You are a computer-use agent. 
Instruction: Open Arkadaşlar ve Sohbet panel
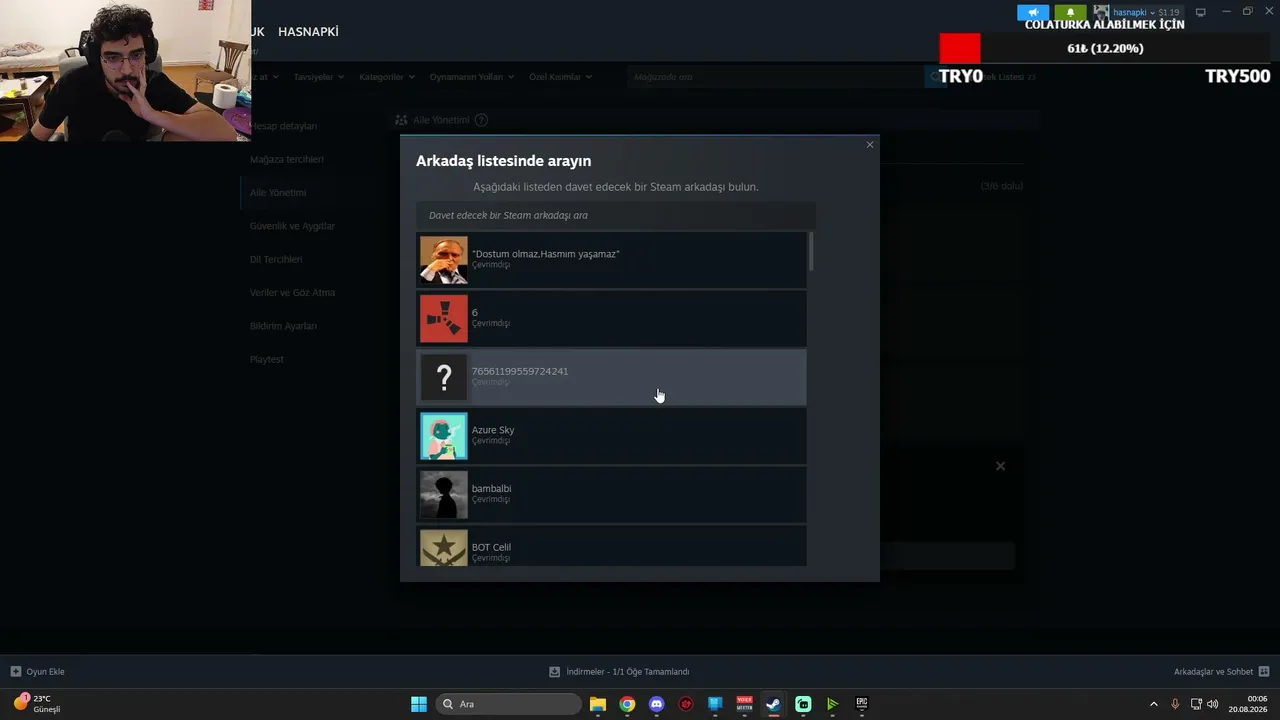coord(1222,672)
